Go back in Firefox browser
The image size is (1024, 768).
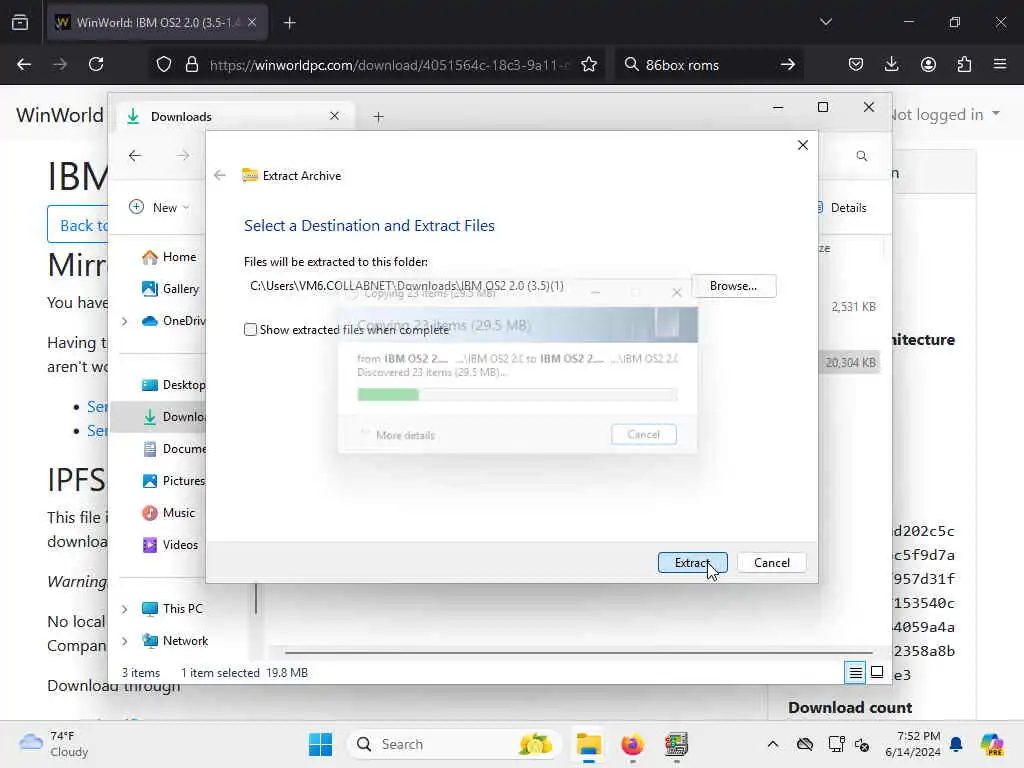pos(24,64)
